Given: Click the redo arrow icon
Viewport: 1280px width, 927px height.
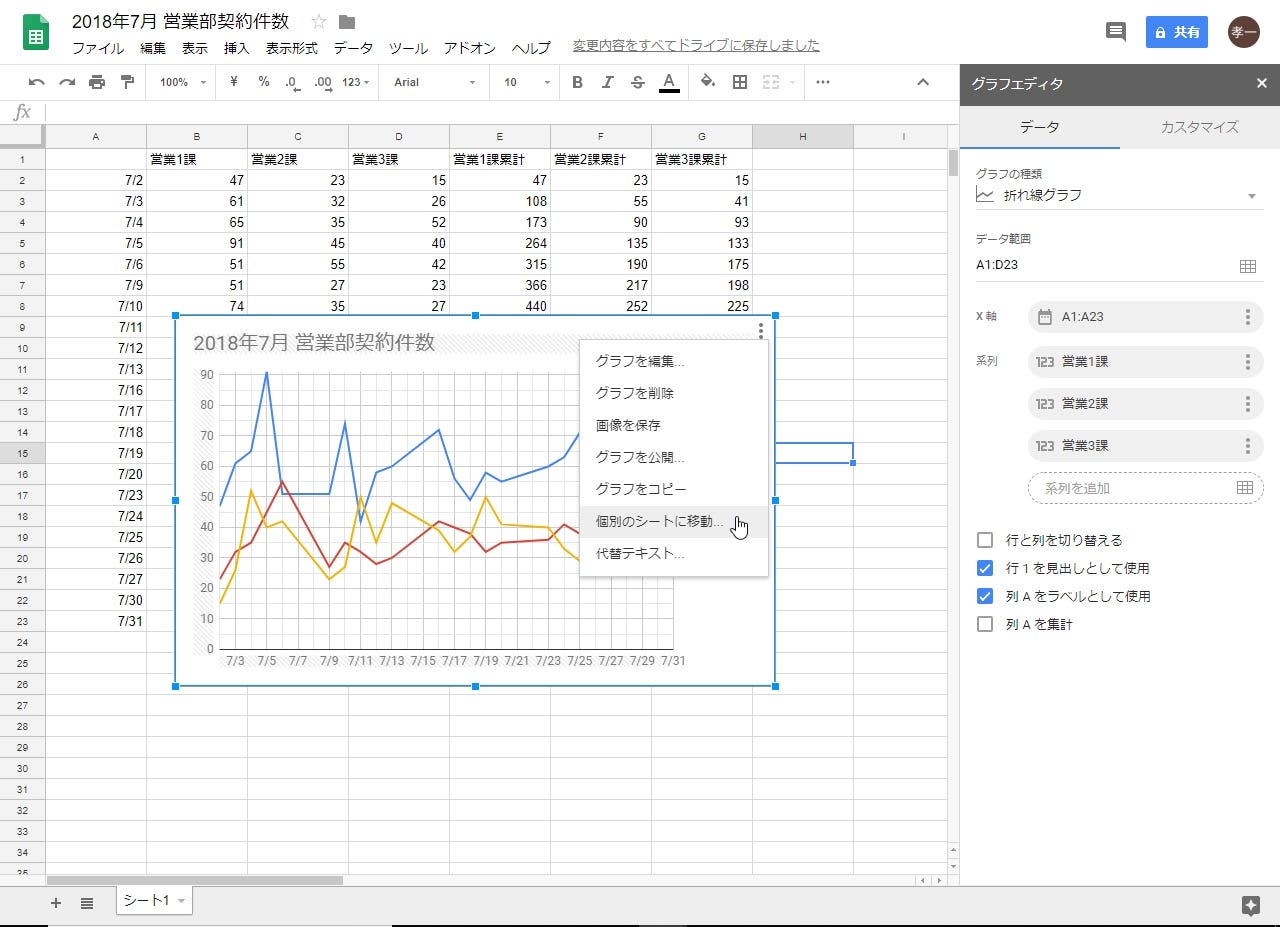Looking at the screenshot, I should click(x=67, y=82).
